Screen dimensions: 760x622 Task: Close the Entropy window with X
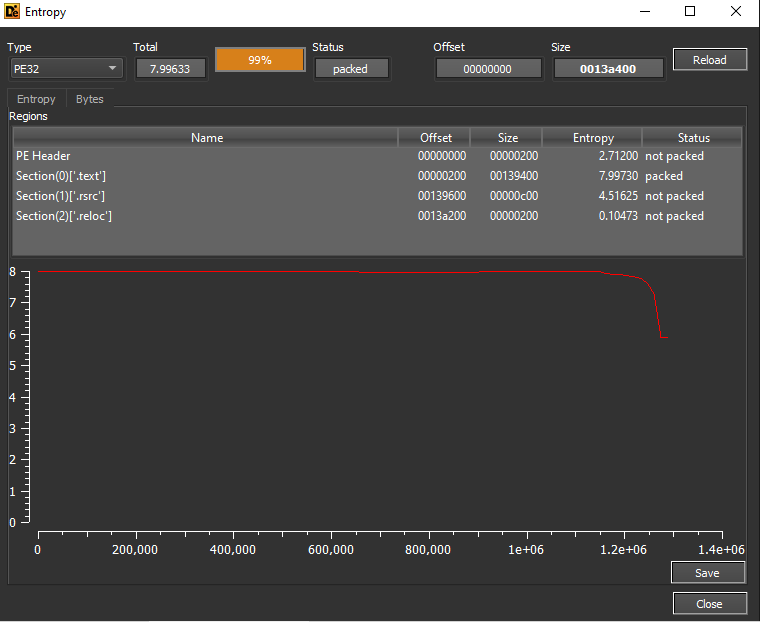click(736, 11)
